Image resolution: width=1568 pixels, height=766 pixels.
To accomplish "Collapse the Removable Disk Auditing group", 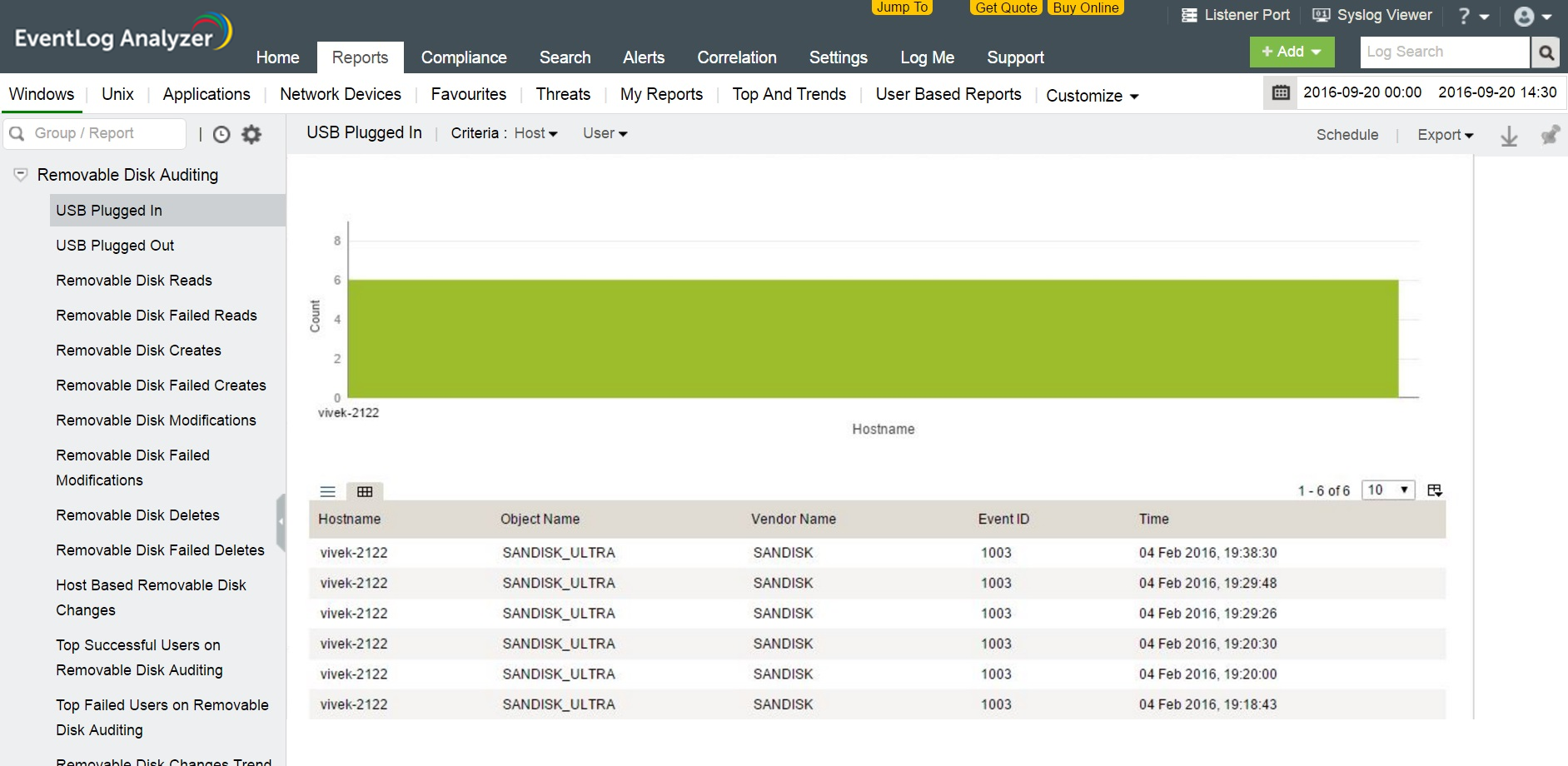I will pos(21,175).
